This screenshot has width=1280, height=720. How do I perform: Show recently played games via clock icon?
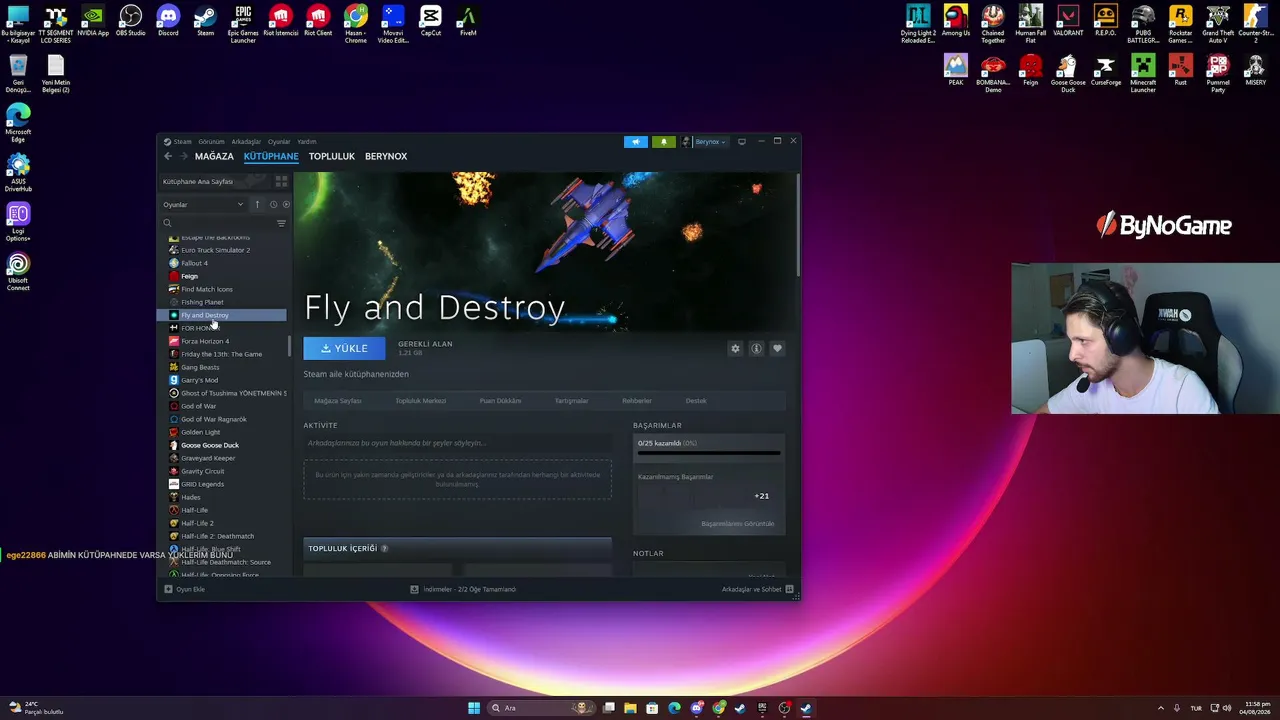(273, 205)
